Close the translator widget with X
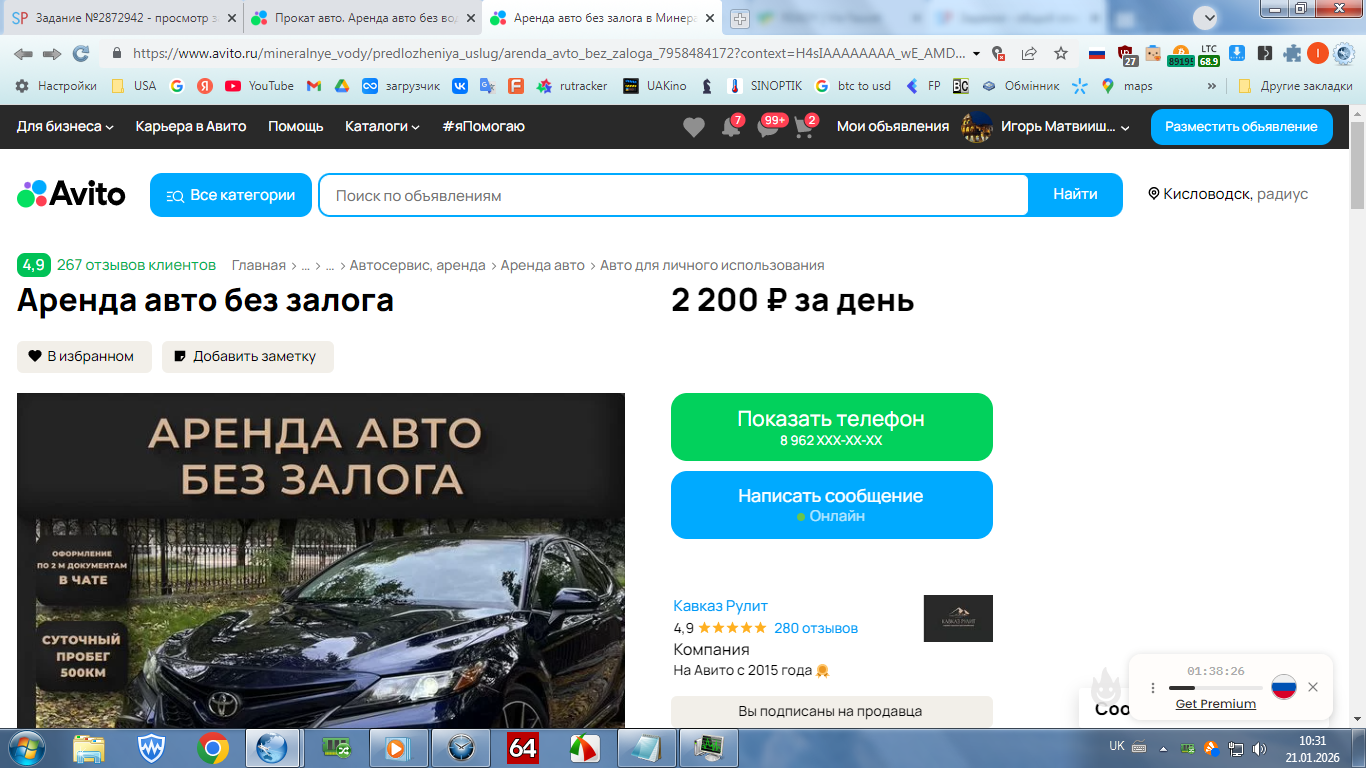The width and height of the screenshot is (1366, 768). click(1313, 687)
